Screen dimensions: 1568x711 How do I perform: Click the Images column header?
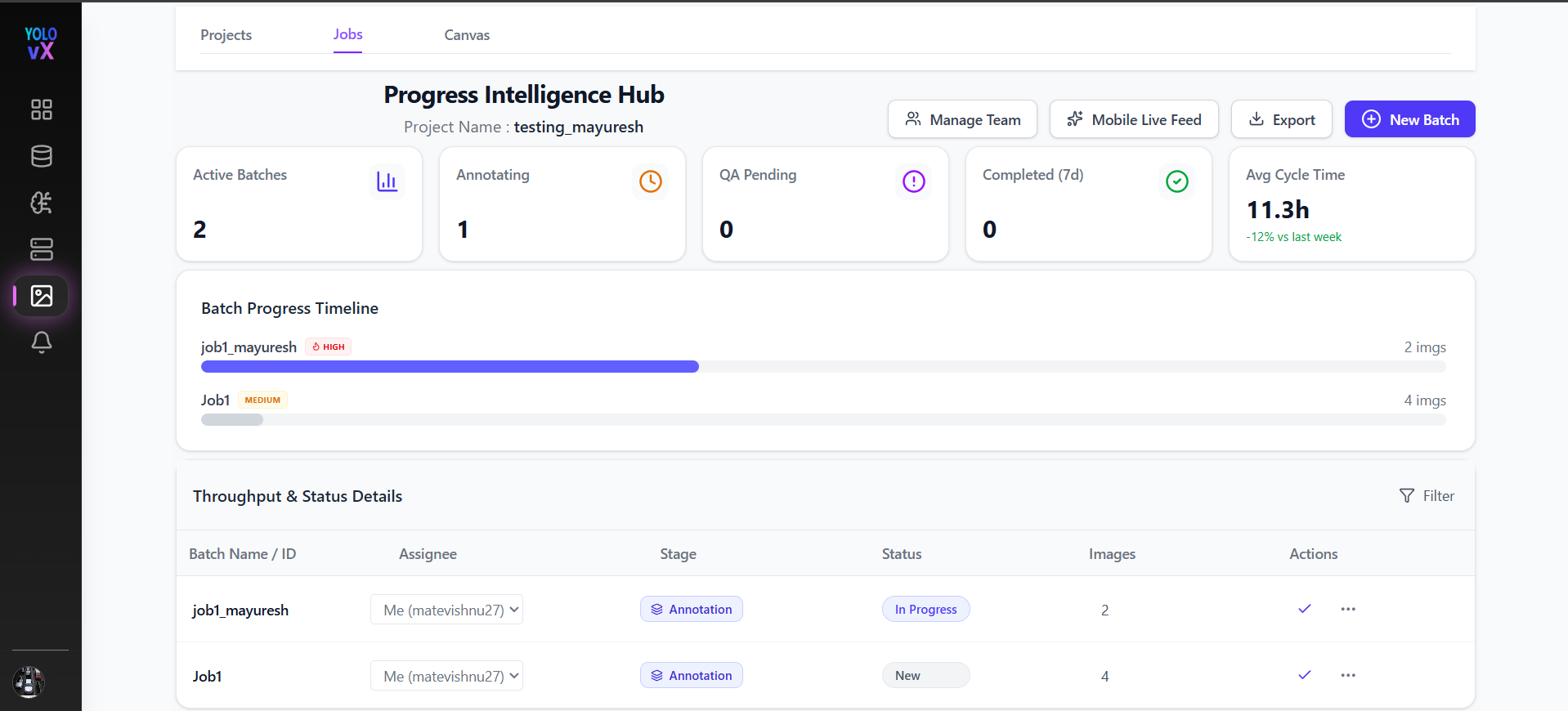pos(1112,554)
